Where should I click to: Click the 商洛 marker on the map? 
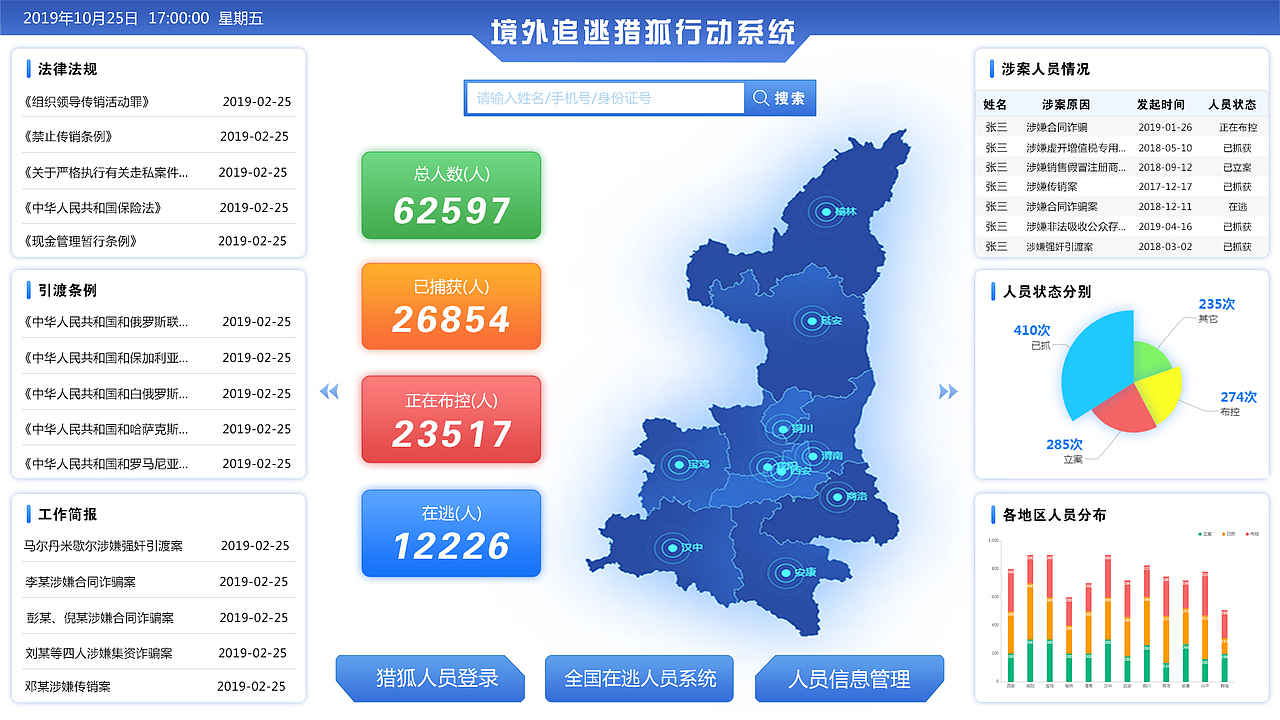[839, 496]
